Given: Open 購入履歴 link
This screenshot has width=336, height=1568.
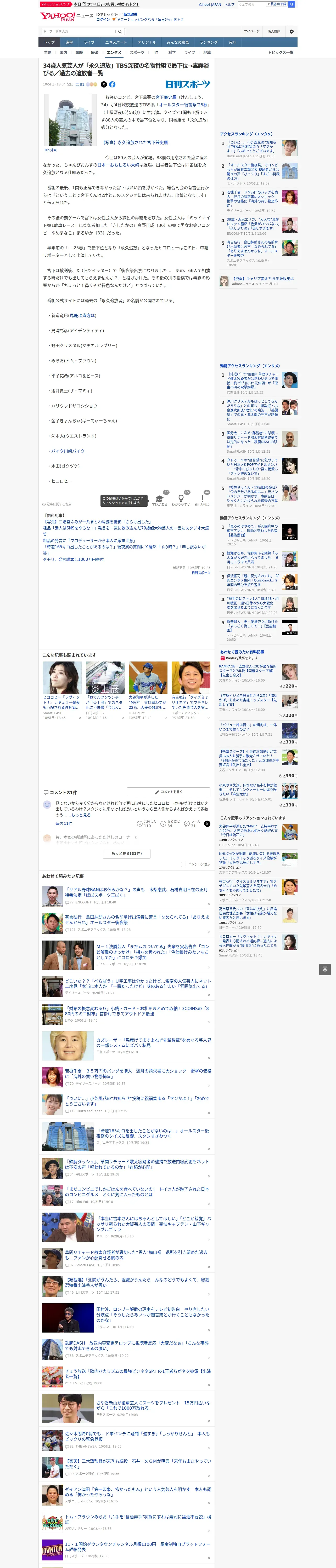Looking at the screenshot, I should pyautogui.click(x=274, y=31).
